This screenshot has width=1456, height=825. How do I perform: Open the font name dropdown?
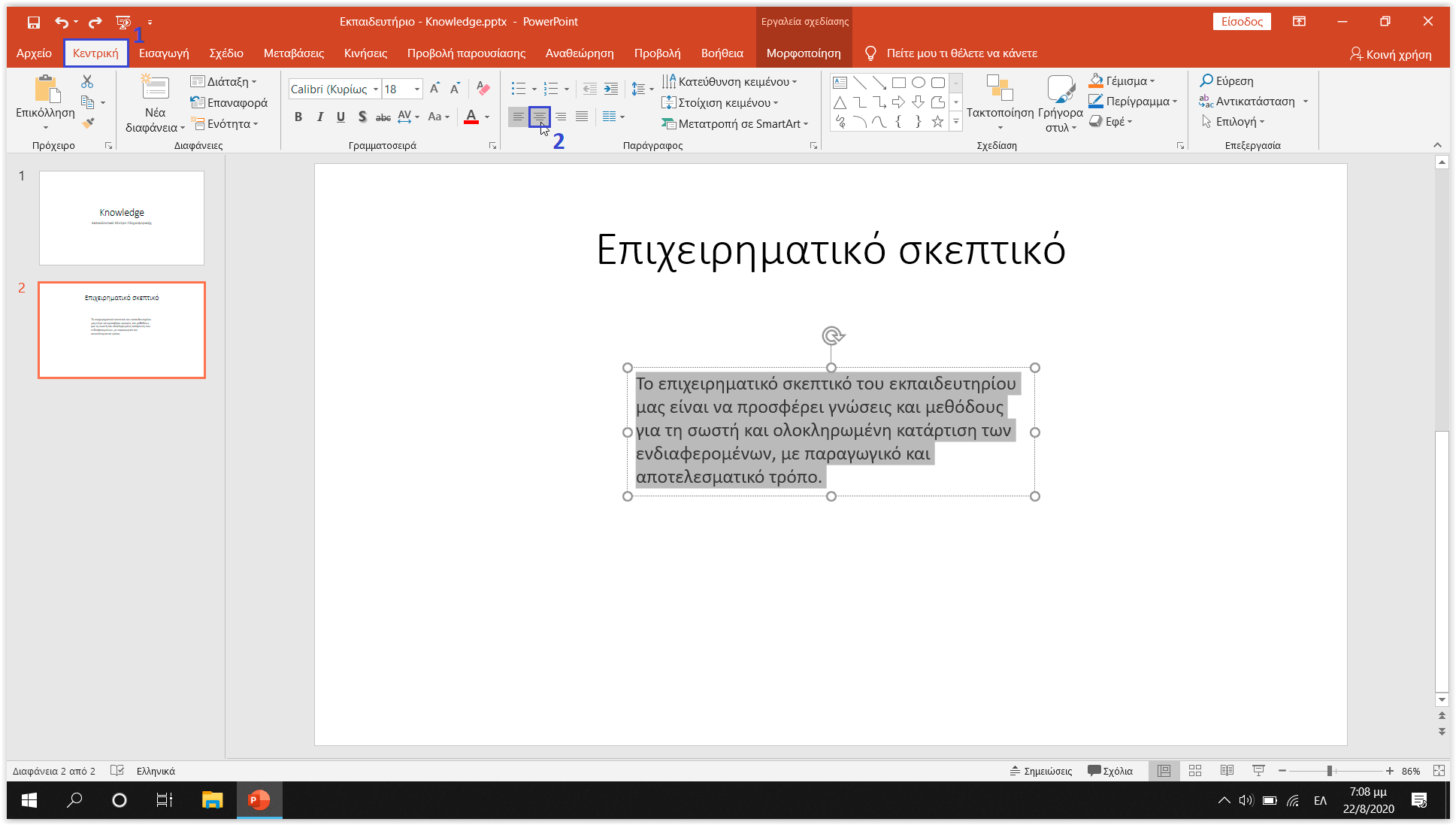(376, 89)
